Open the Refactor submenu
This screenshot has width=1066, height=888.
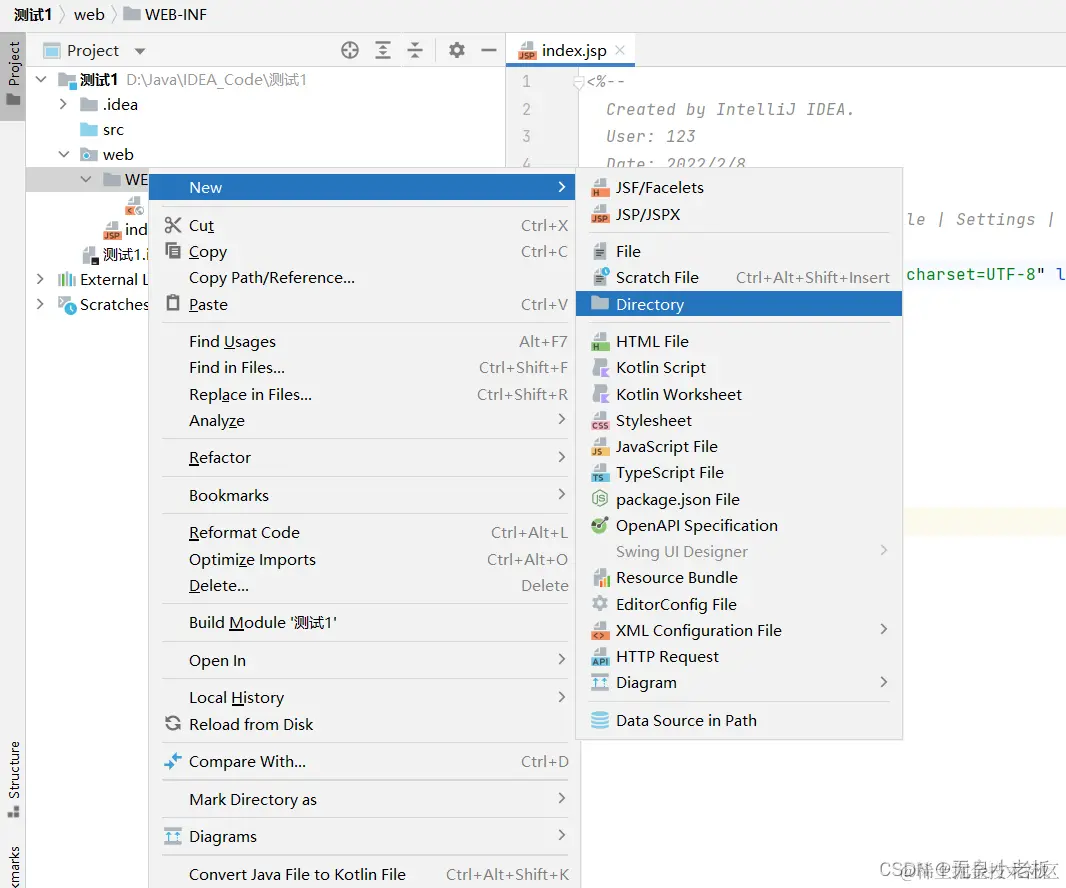[x=362, y=458]
